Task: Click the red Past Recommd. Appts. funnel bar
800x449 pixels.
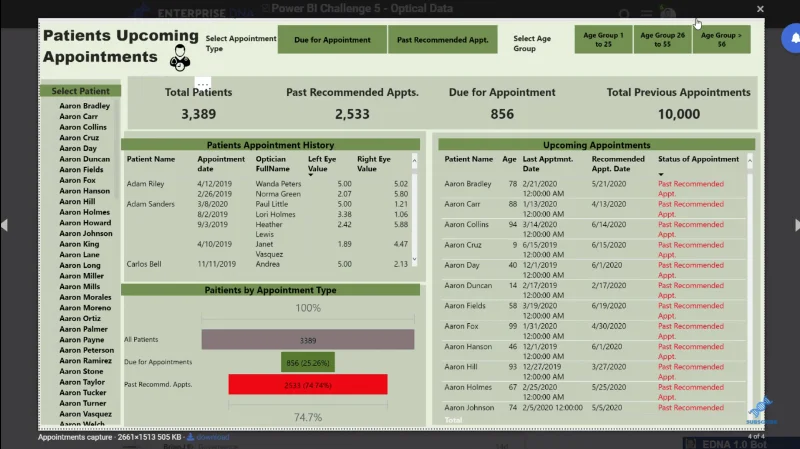Action: (308, 385)
